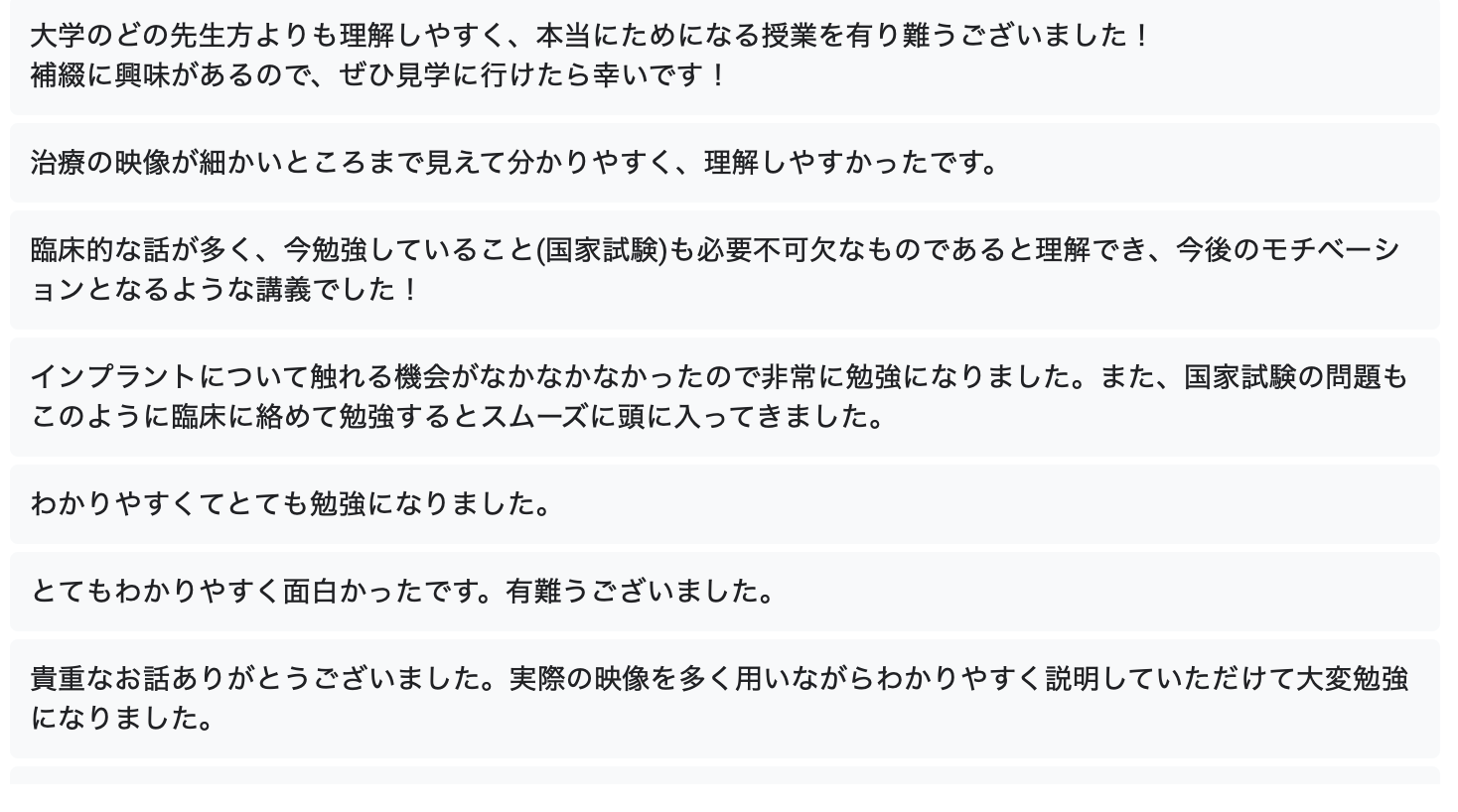Click "理解しやすかったです。" in the second response
The width and height of the screenshot is (1458, 812).
[853, 163]
